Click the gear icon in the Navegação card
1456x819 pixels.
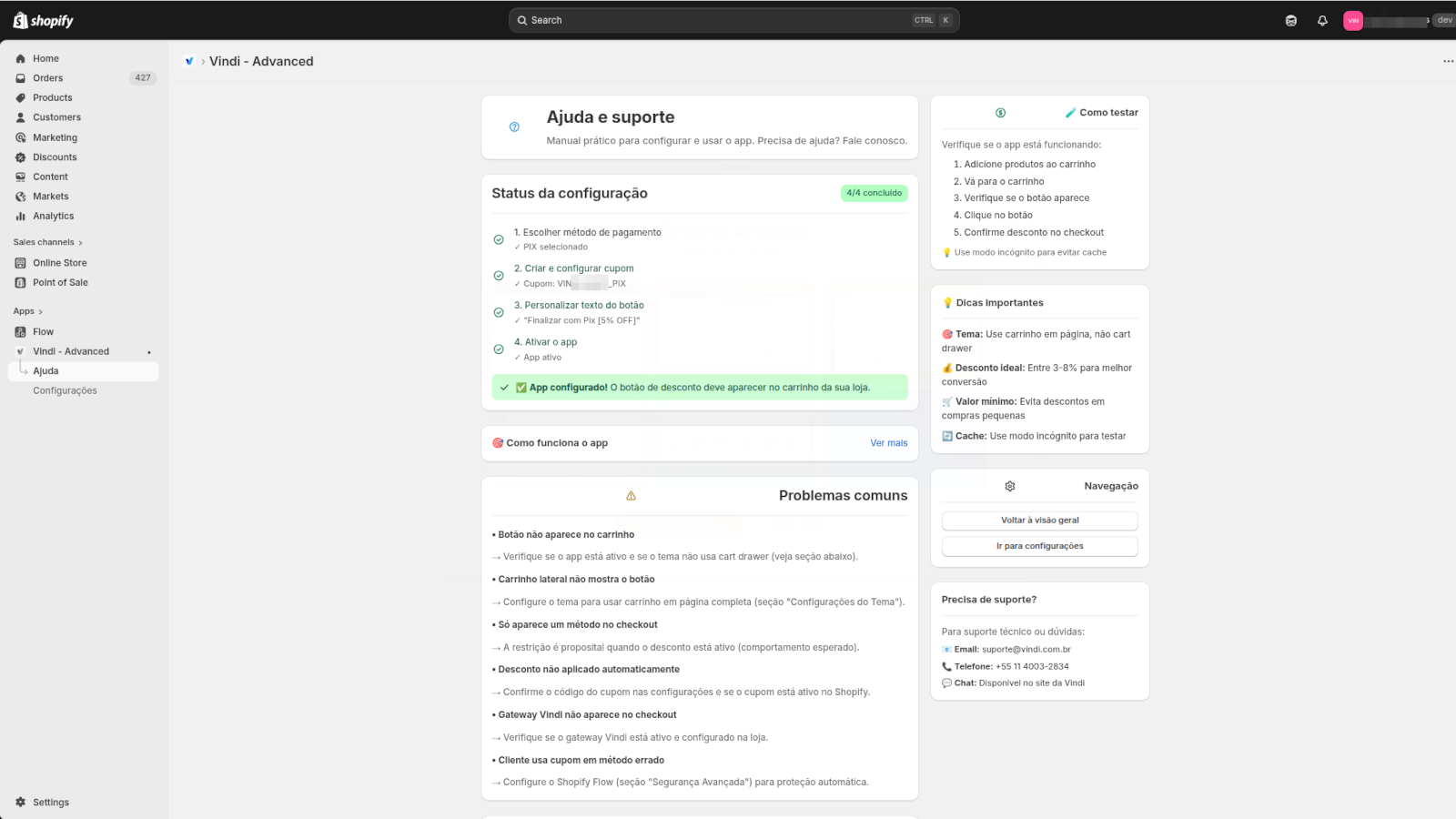click(x=1010, y=486)
